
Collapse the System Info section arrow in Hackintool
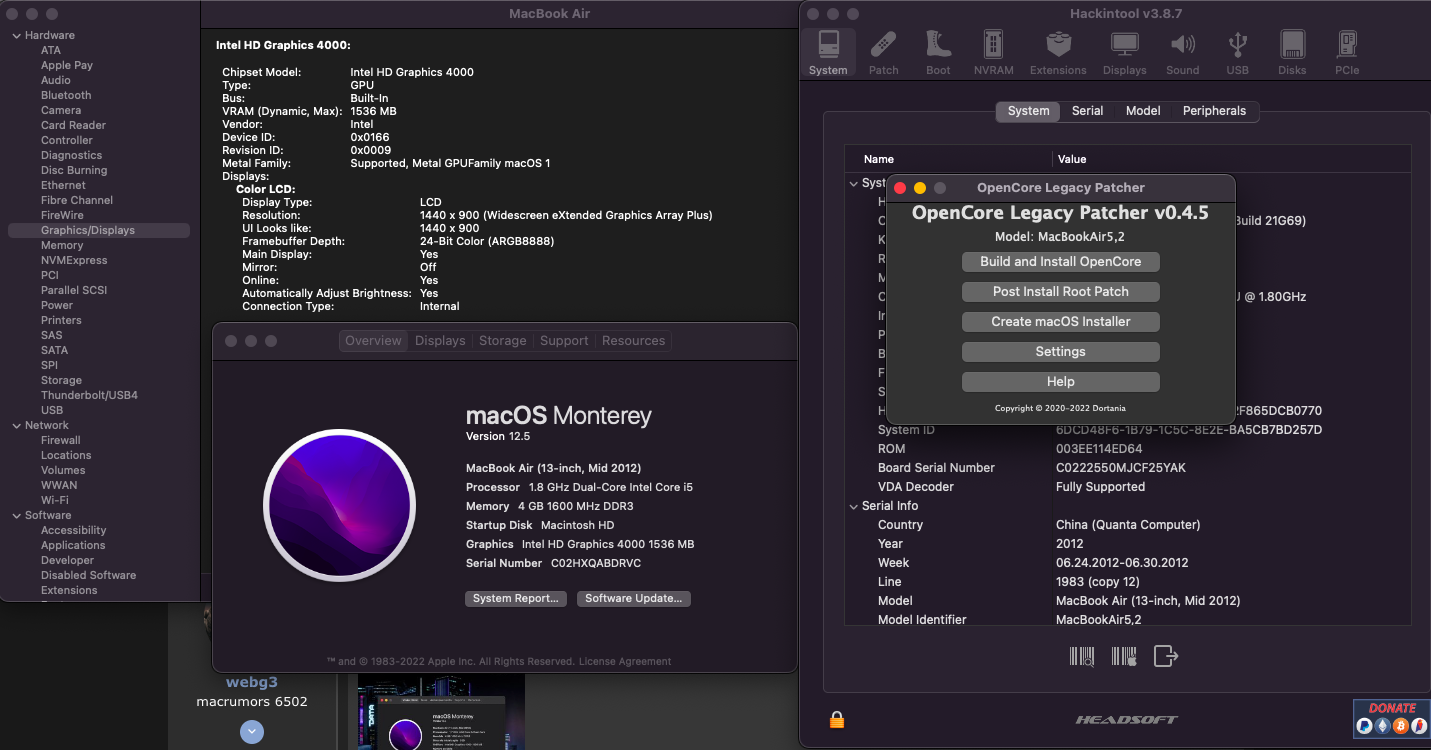click(x=853, y=183)
